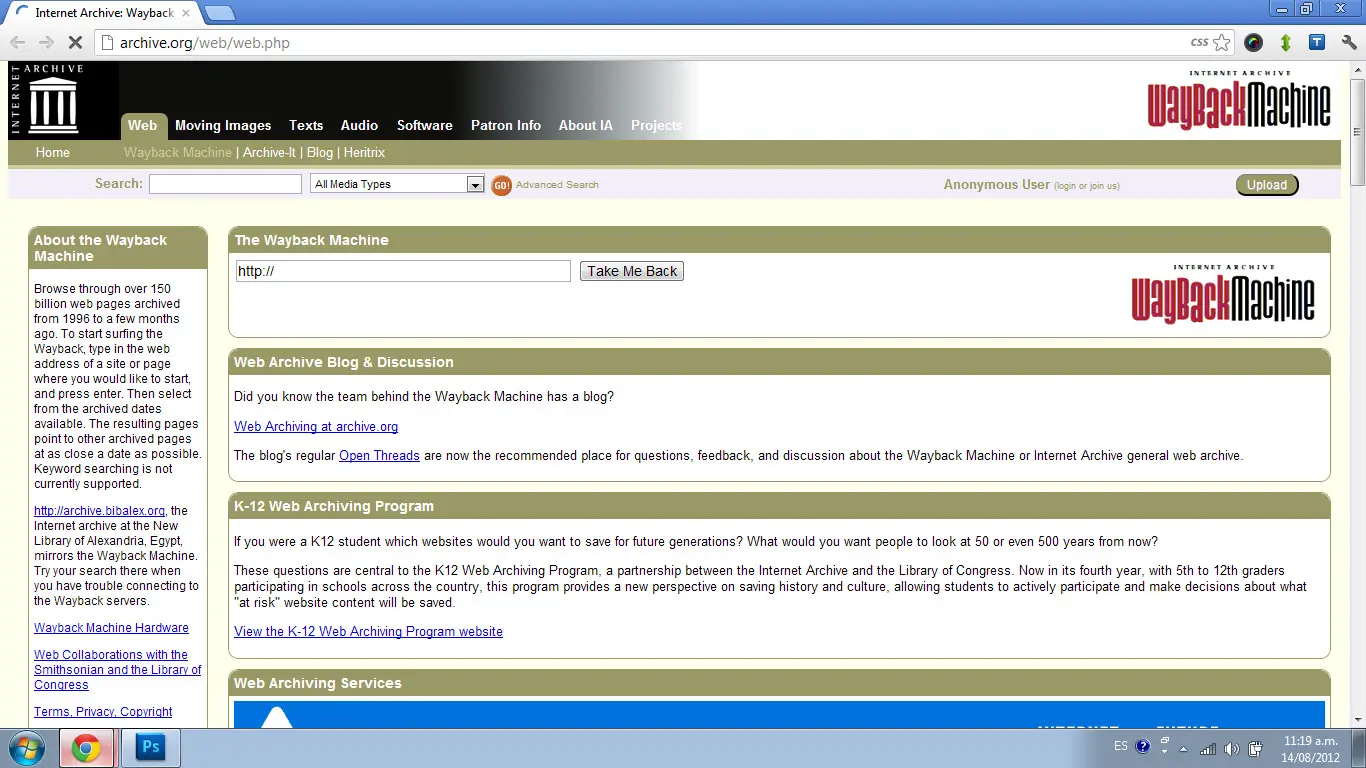
Task: Click the Search text field
Action: click(x=225, y=184)
